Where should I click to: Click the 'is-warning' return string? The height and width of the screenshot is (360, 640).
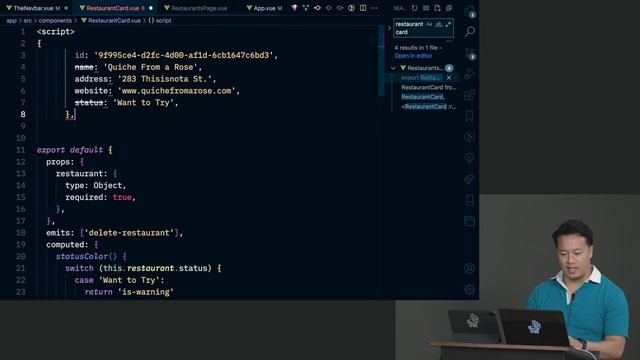click(146, 292)
